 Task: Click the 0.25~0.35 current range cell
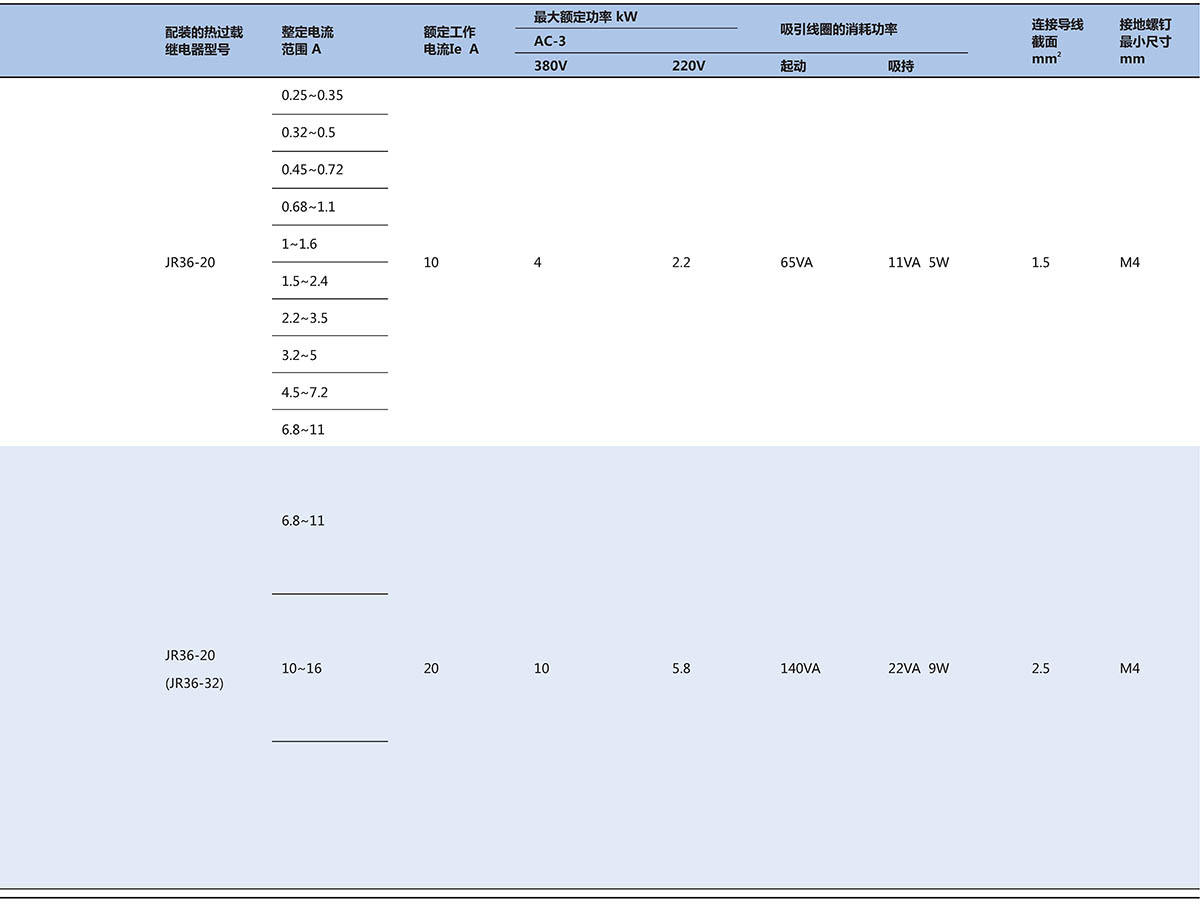point(312,95)
